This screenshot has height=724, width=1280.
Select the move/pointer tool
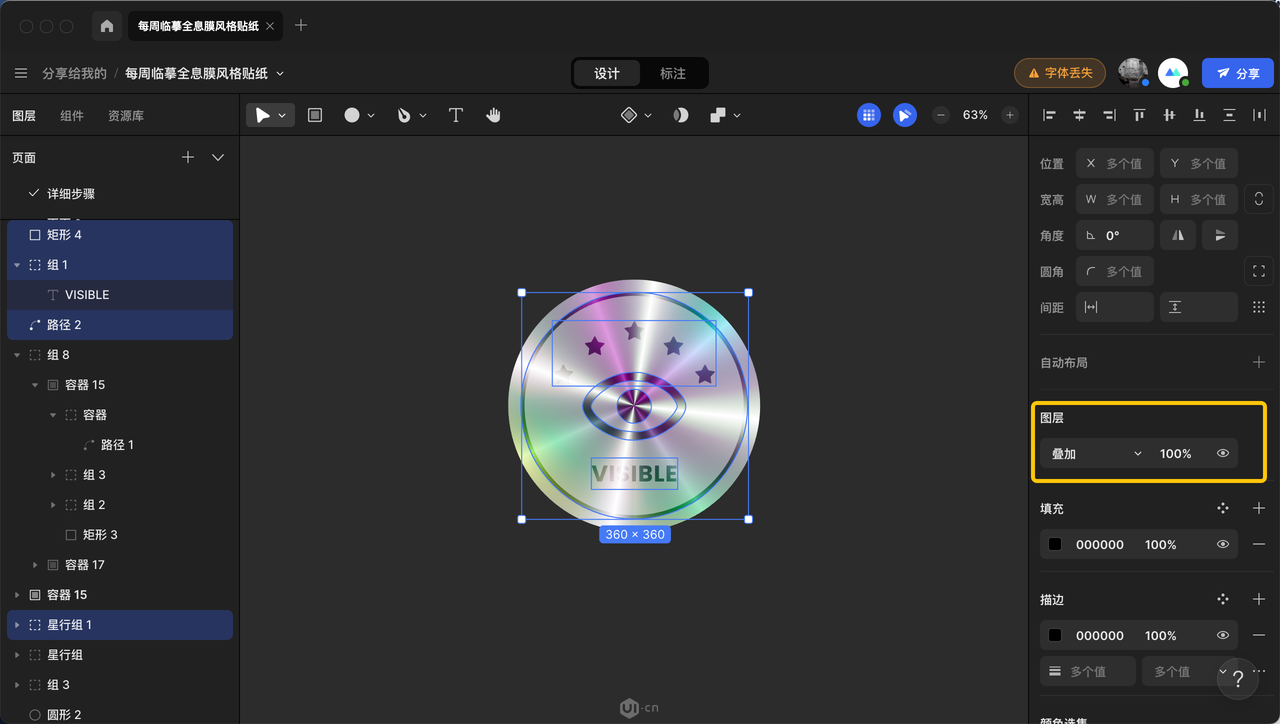[262, 115]
